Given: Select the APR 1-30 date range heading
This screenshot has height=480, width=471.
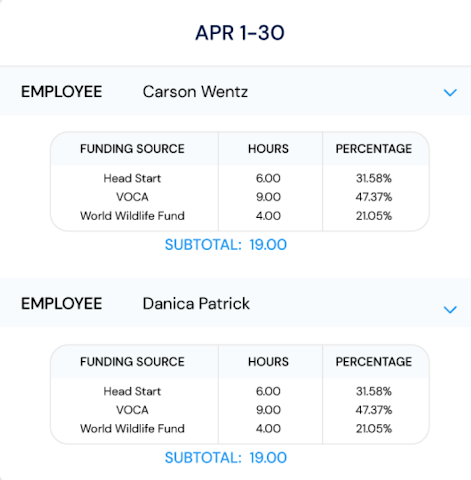Looking at the screenshot, I should pyautogui.click(x=240, y=33).
